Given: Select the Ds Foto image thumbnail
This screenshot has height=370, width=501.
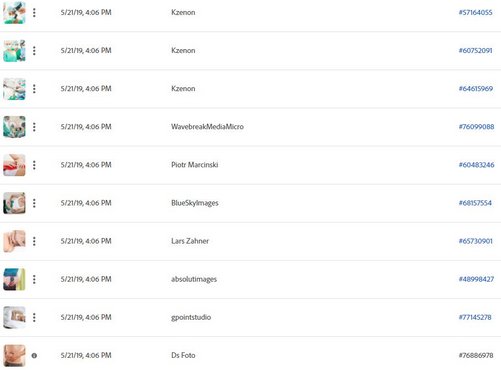Looking at the screenshot, I should [x=14, y=356].
